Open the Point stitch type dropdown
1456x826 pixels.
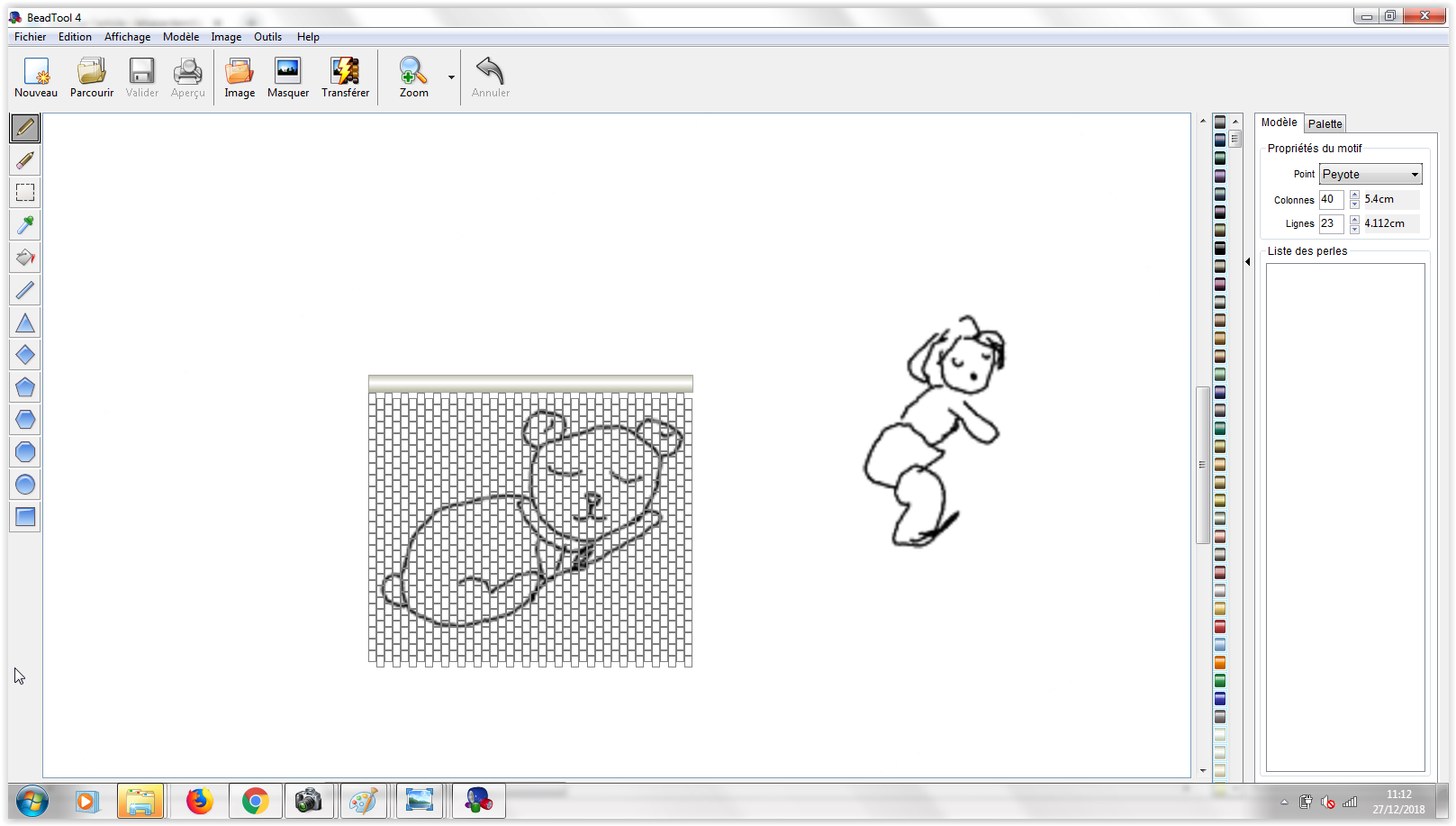(x=1370, y=175)
